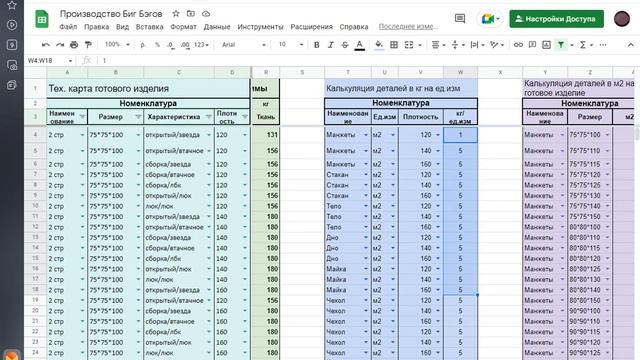This screenshot has height=360, width=640.
Task: Click the browser sidebar star bookmark icon
Action: (x=12, y=5)
